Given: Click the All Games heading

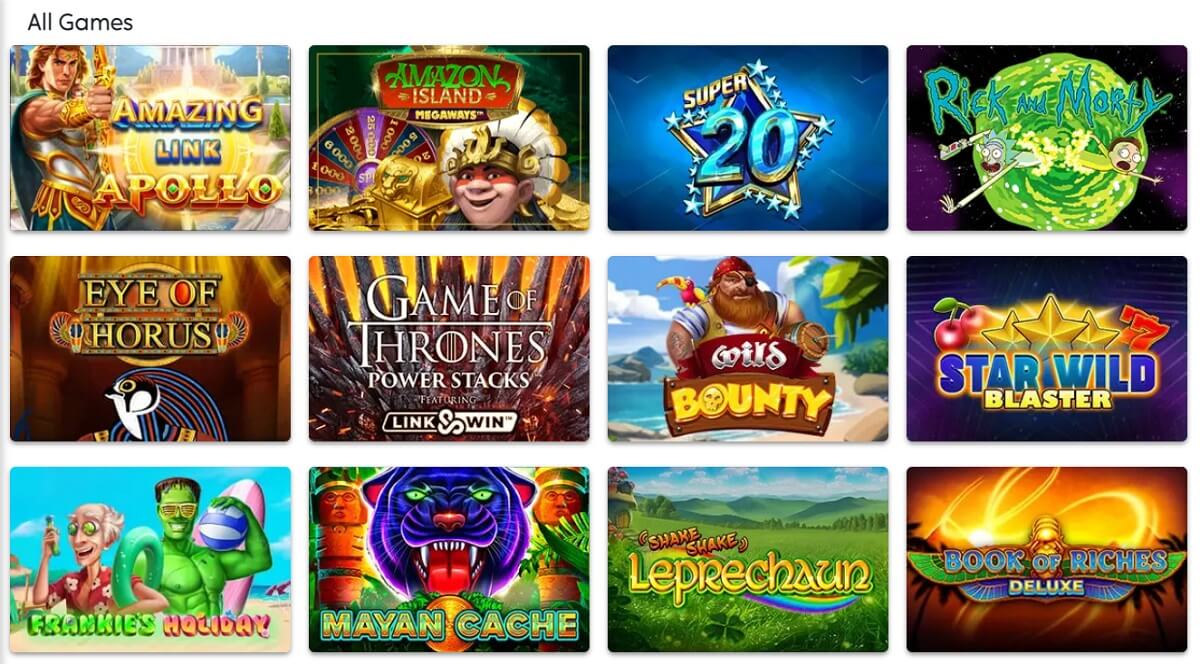Looking at the screenshot, I should tap(80, 22).
